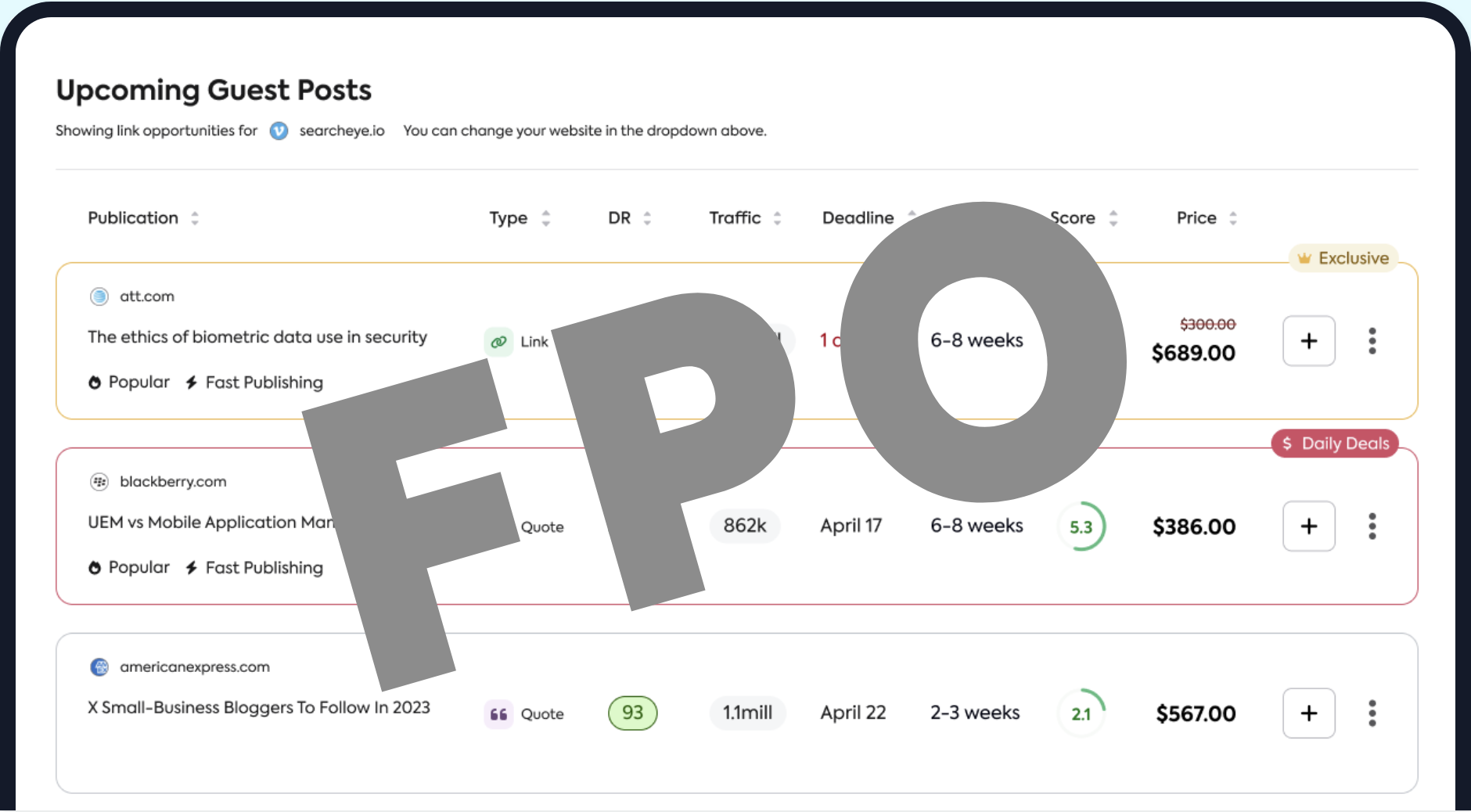The image size is (1471, 812).
Task: Click the green Link type icon
Action: (498, 342)
